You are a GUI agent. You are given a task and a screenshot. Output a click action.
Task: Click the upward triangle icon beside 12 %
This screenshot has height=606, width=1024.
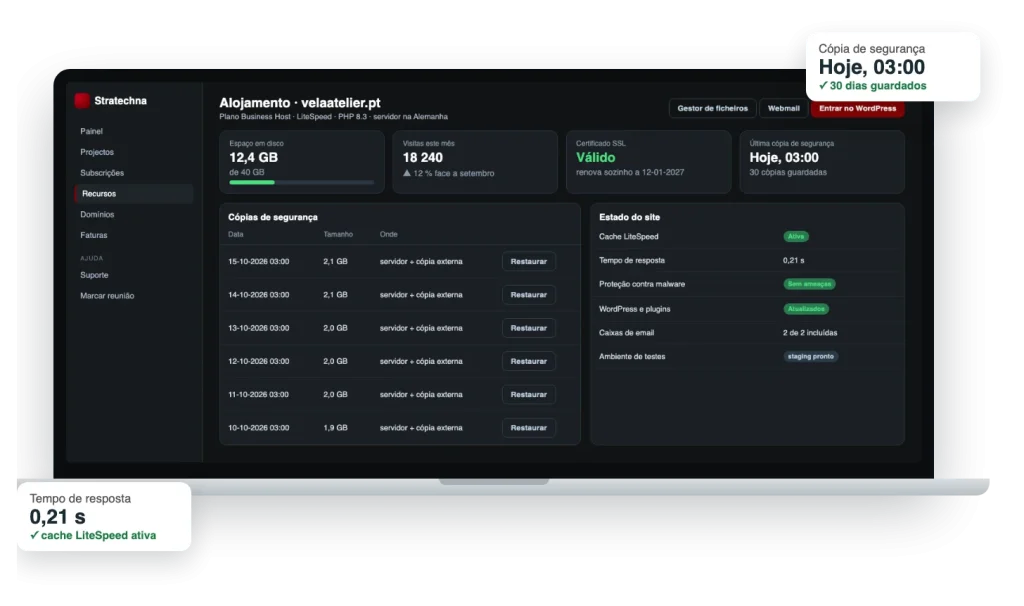coord(407,173)
